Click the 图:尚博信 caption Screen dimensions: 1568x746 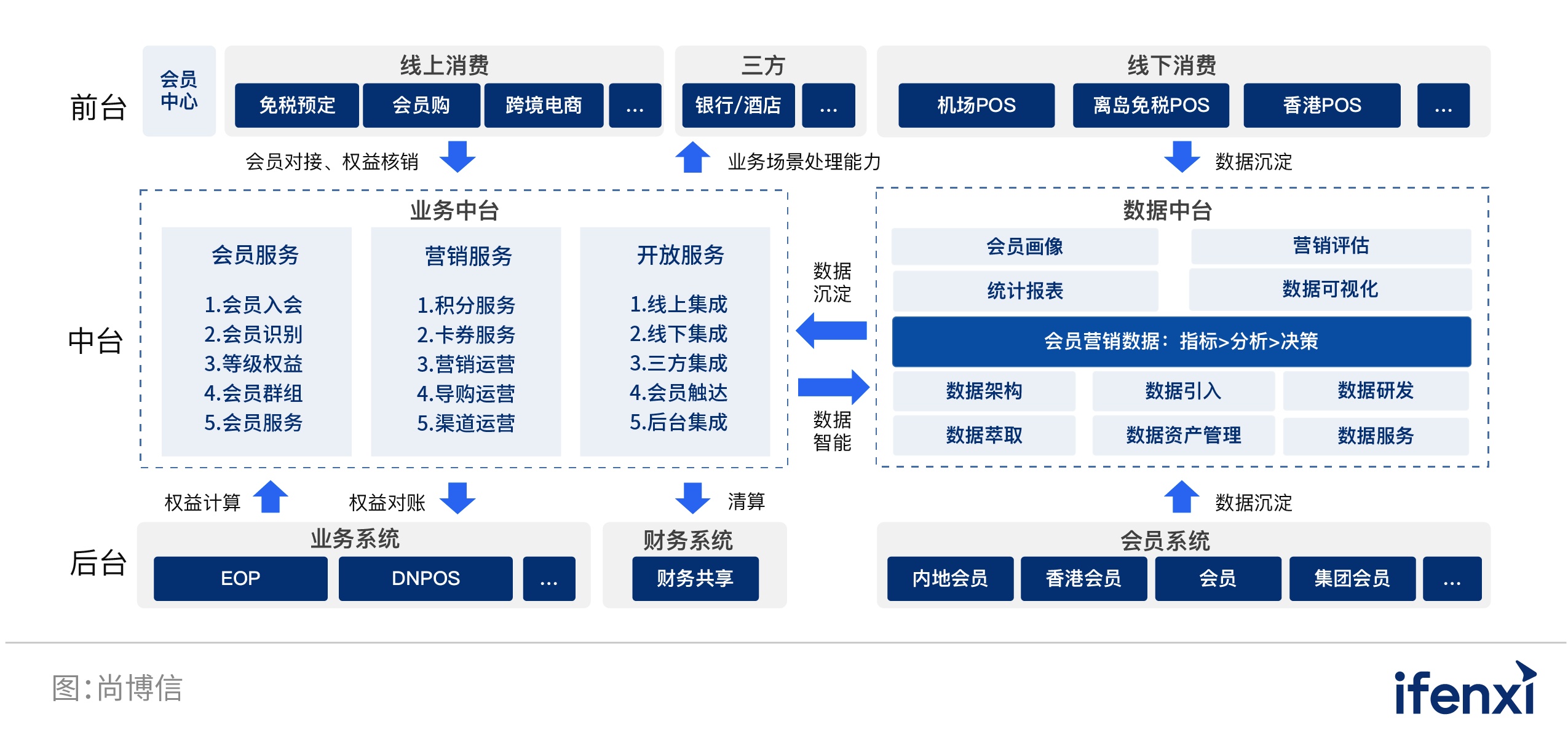[117, 688]
